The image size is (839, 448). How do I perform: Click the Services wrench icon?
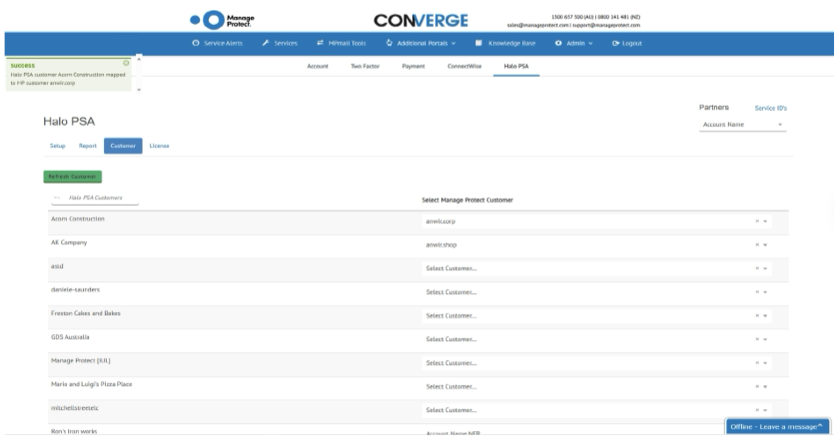pyautogui.click(x=265, y=43)
